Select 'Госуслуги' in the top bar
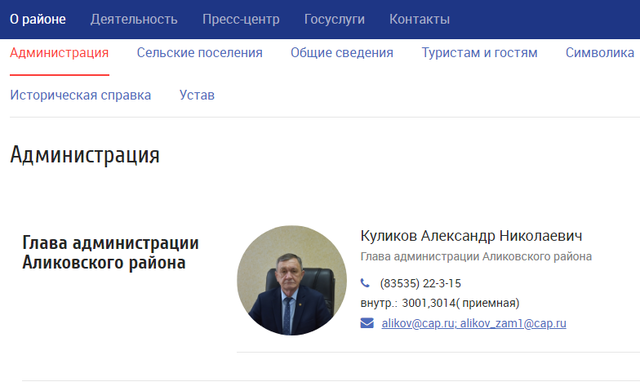The height and width of the screenshot is (382, 640). [334, 19]
